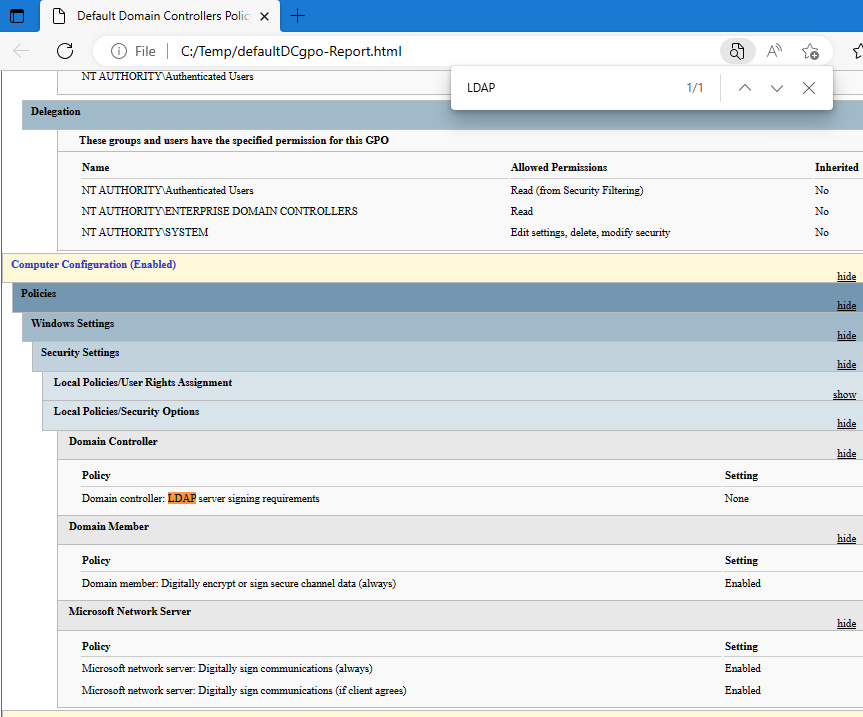Close the Default Domain Controllers Policy tab
This screenshot has height=717, width=863.
(264, 17)
